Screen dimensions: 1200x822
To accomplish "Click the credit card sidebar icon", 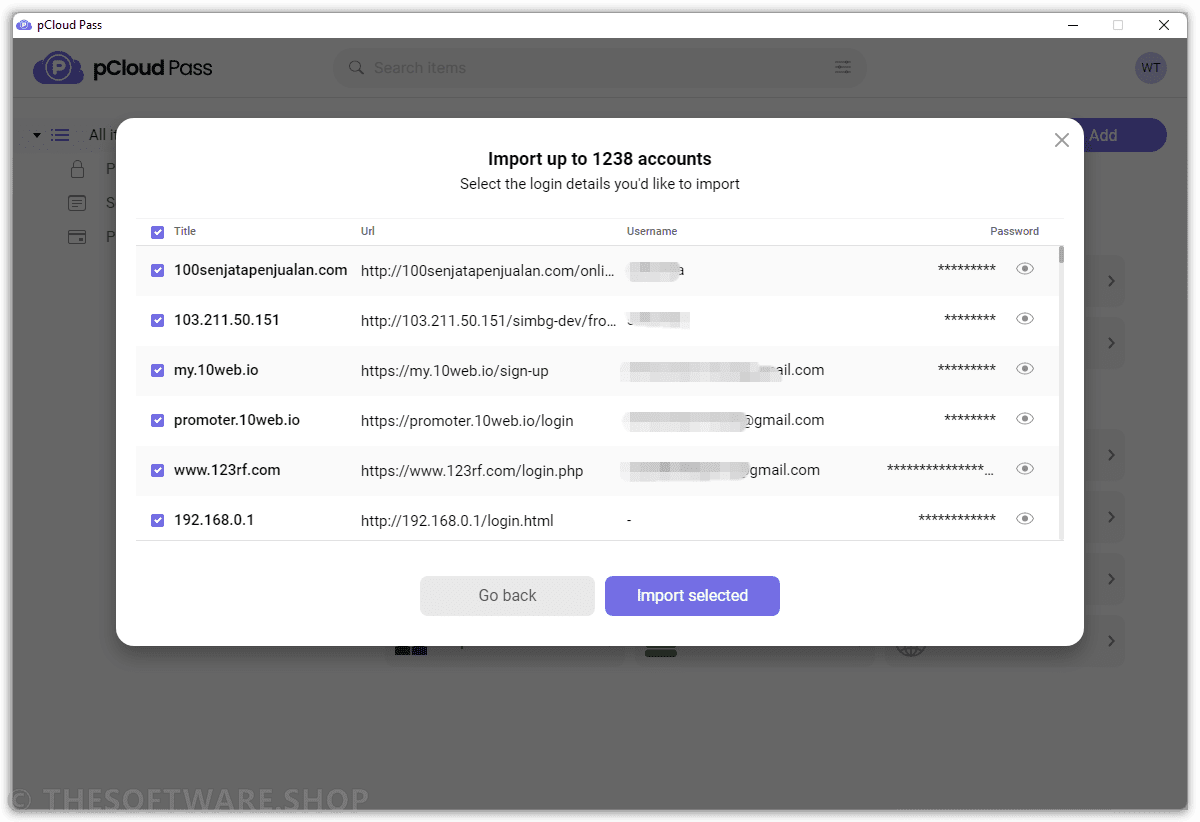I will coord(77,237).
